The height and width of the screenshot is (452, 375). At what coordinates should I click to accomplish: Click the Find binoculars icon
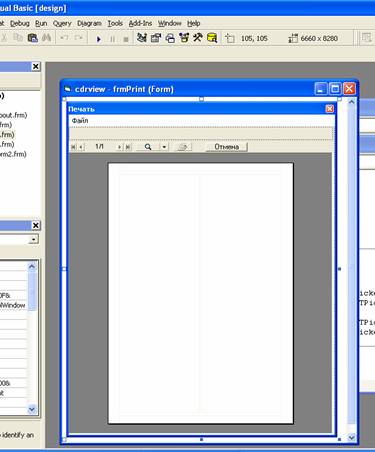[x=46, y=38]
